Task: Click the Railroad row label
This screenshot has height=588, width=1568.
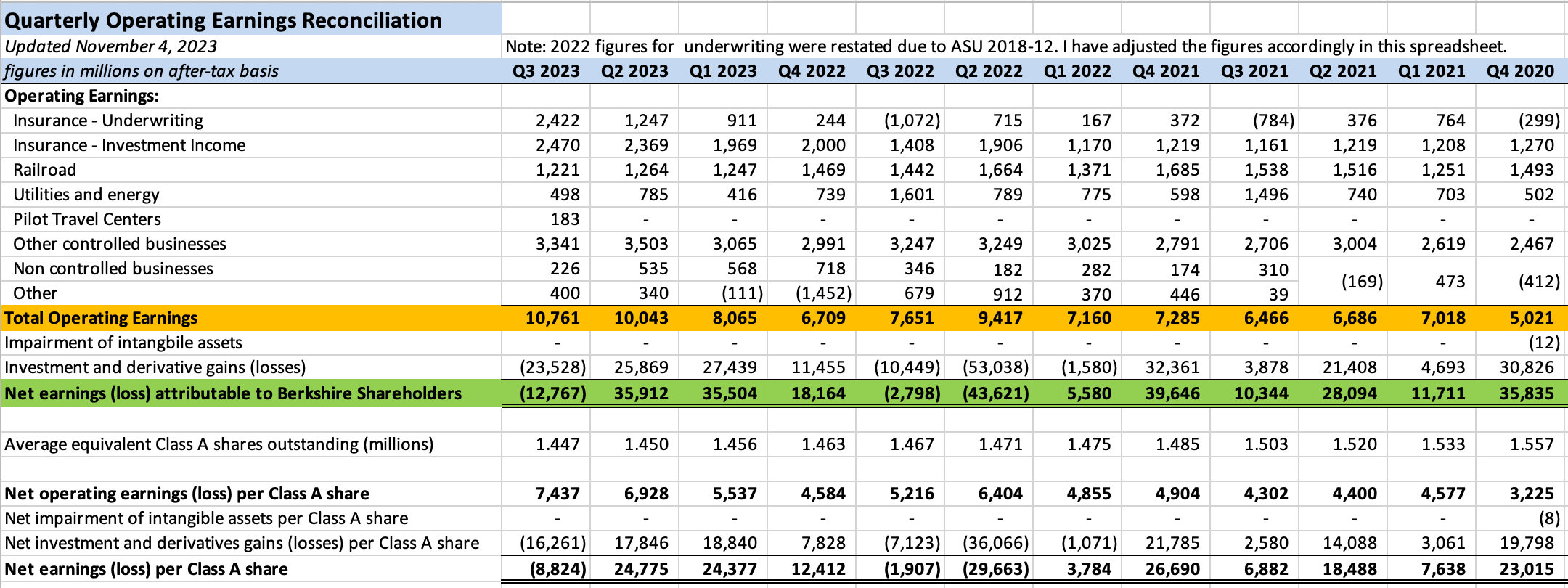Action: click(44, 170)
